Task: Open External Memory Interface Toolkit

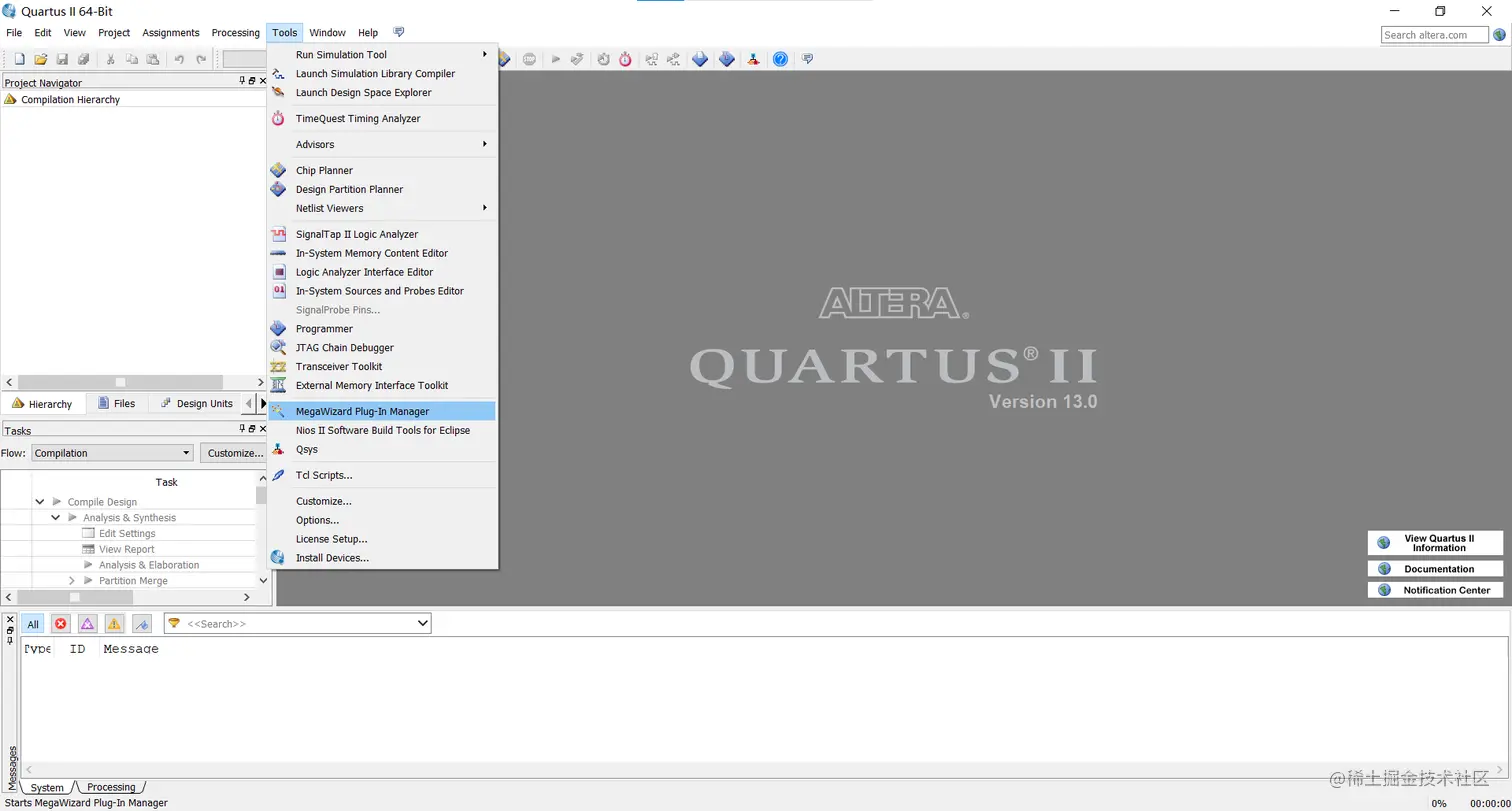Action: tap(381, 386)
